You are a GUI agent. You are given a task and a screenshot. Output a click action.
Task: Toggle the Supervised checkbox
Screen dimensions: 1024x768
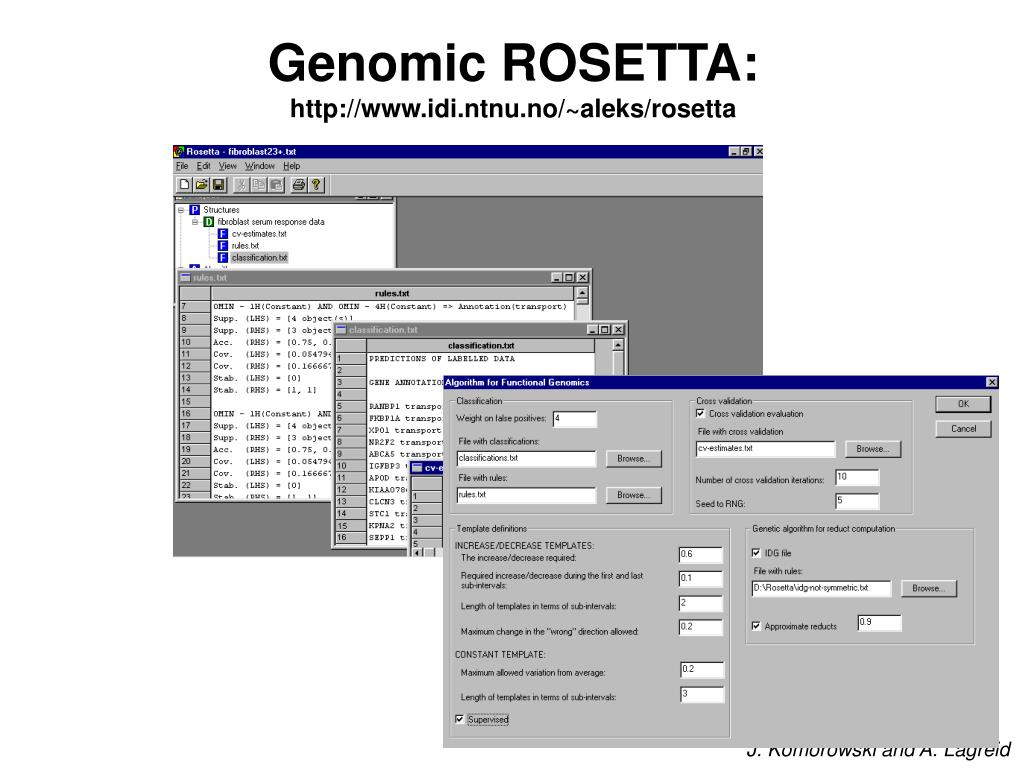pos(460,719)
